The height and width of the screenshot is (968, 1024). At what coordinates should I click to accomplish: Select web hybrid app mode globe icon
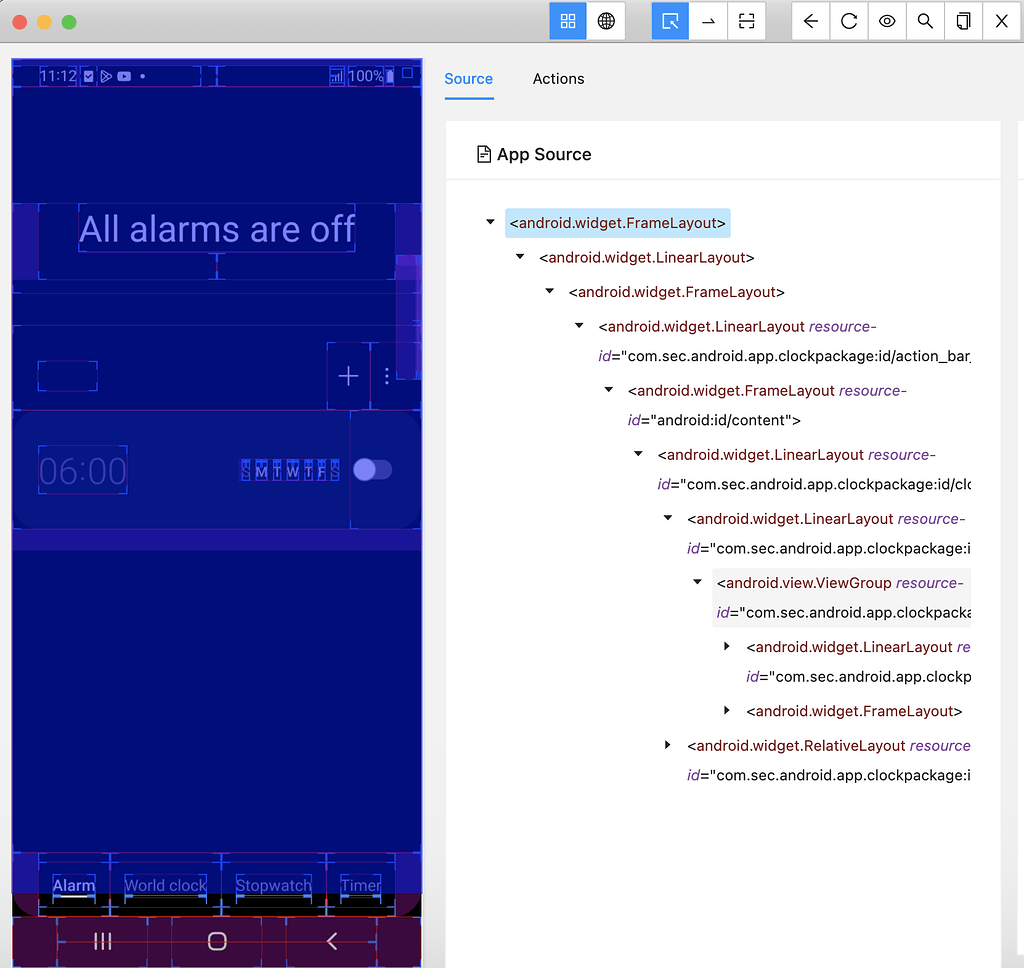click(606, 20)
